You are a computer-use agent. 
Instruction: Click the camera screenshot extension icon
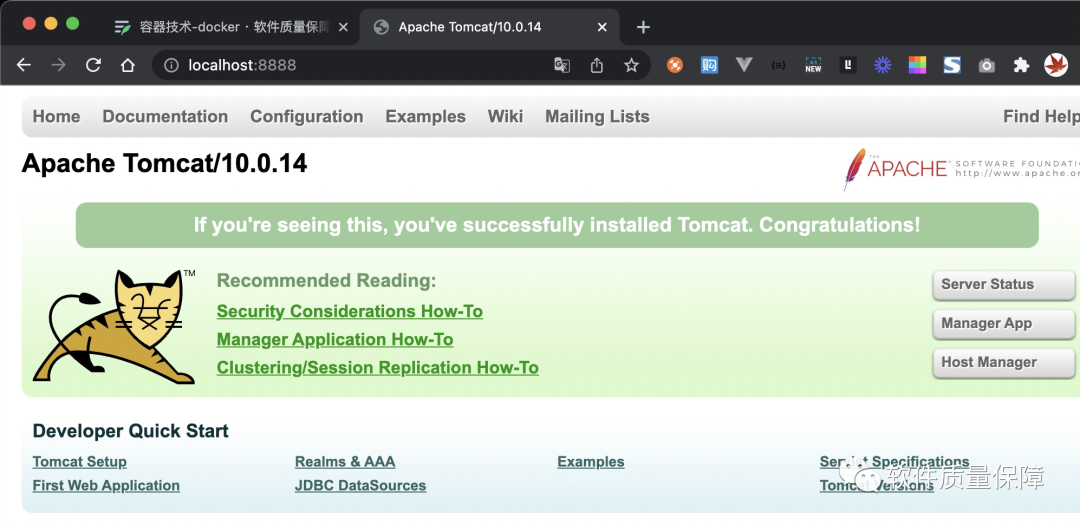987,66
